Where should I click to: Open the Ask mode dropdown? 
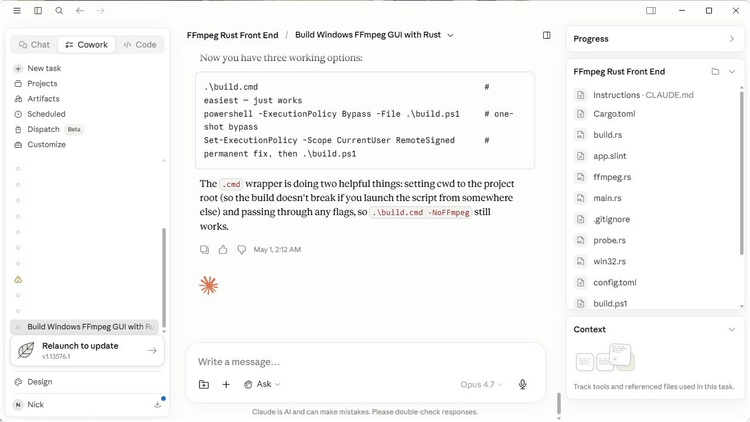262,384
